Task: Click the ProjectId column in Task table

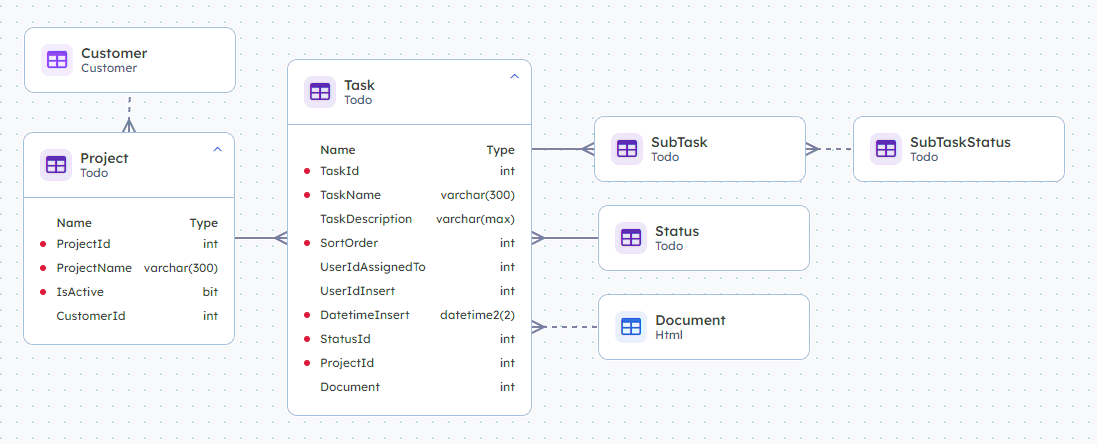Action: tap(410, 363)
